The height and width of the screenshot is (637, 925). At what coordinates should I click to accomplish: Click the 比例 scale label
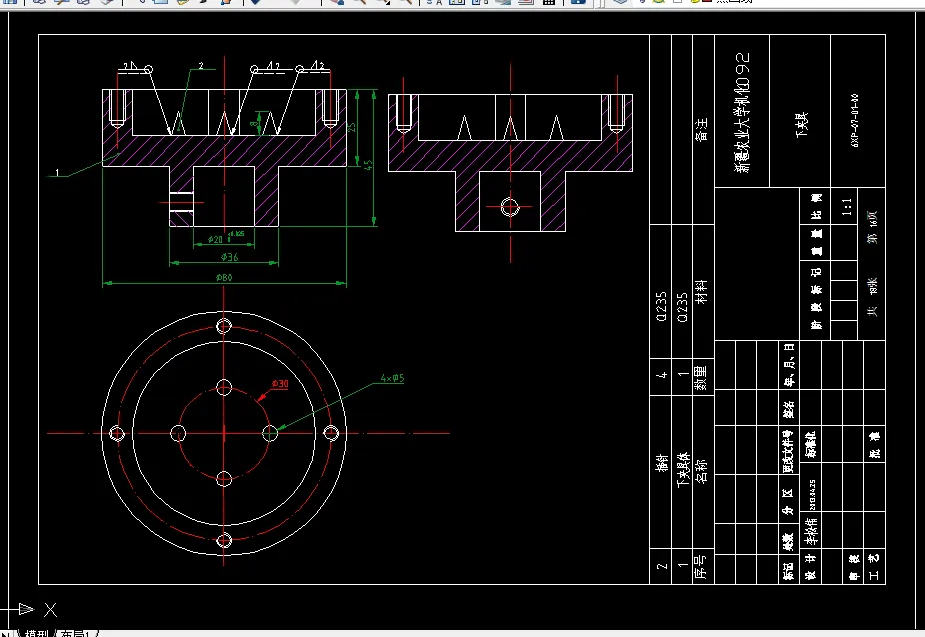(816, 205)
